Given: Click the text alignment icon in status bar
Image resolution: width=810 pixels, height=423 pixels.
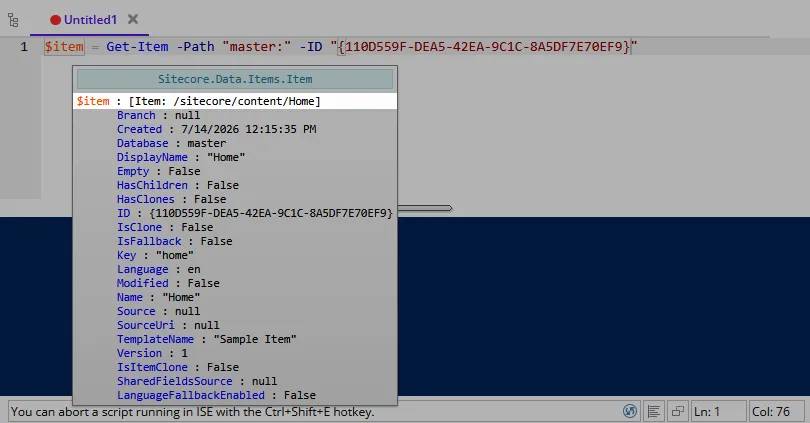Looking at the screenshot, I should 653,412.
